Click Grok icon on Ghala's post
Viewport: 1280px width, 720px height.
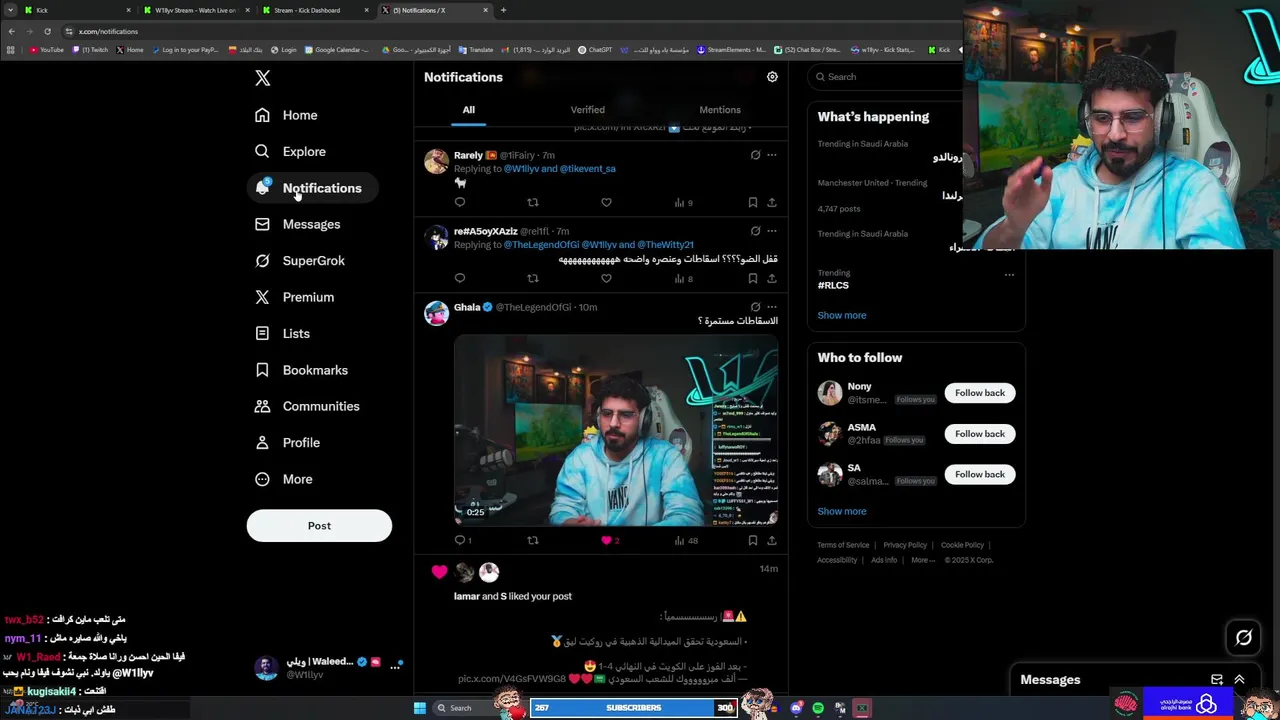pos(755,307)
